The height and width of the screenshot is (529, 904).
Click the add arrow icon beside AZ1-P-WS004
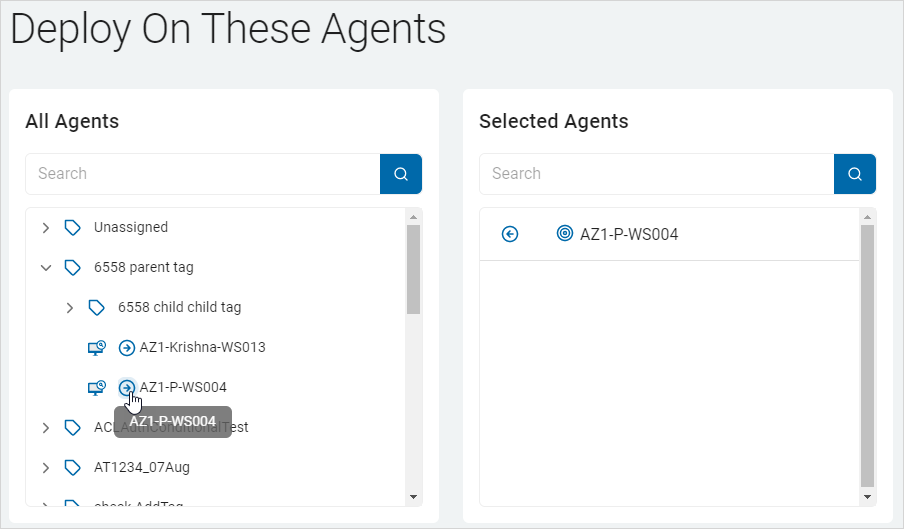[x=127, y=388]
